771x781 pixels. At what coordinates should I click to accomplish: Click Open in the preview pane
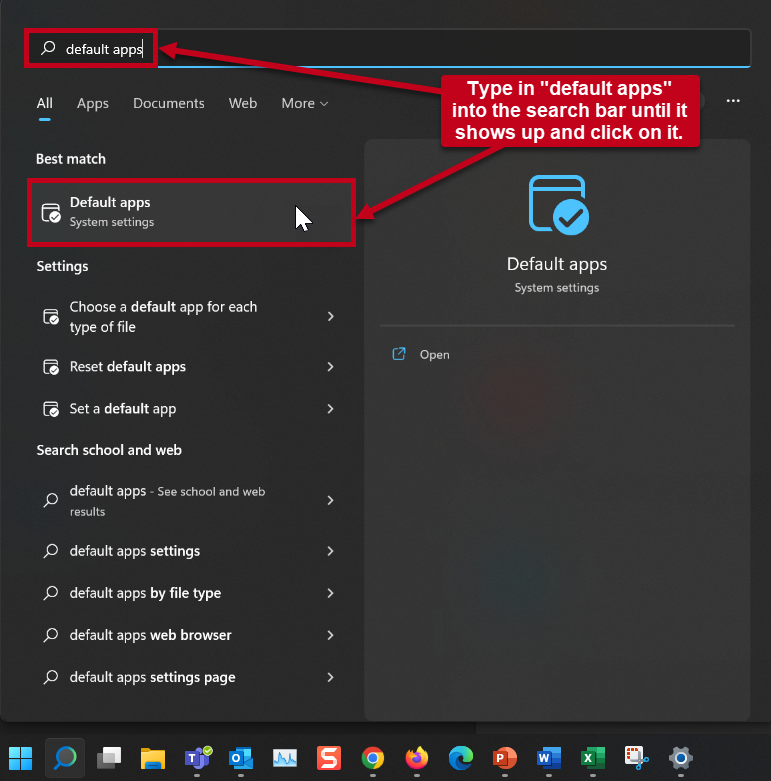[x=434, y=355]
